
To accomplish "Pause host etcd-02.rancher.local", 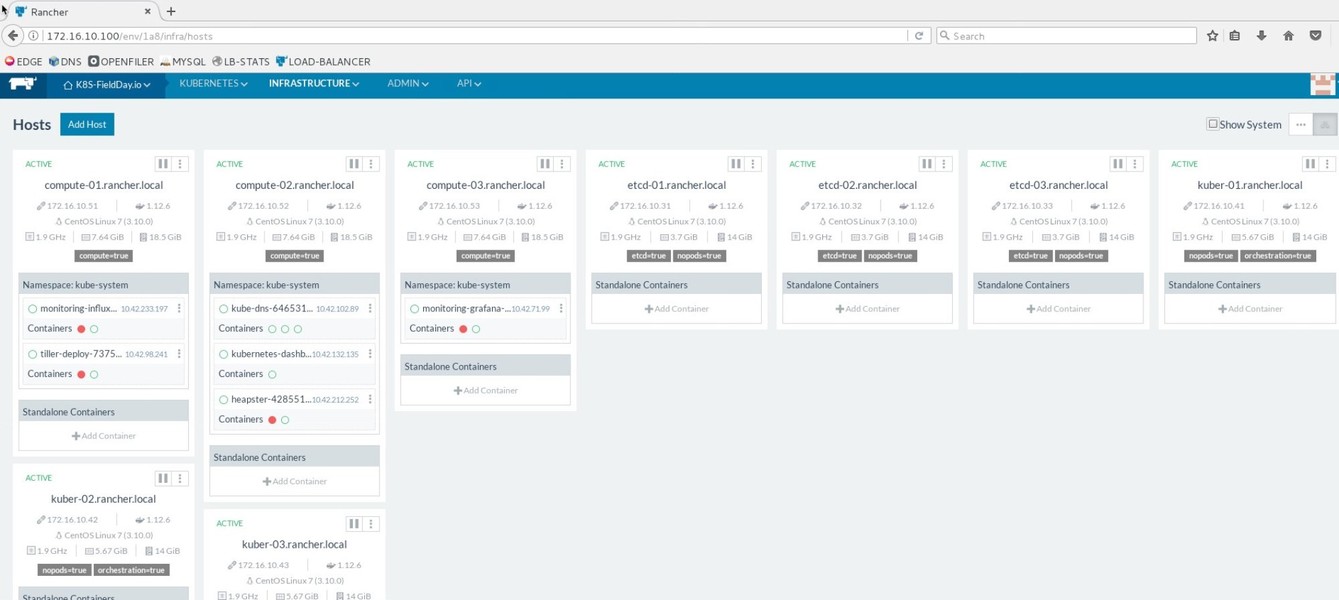I will coord(927,164).
